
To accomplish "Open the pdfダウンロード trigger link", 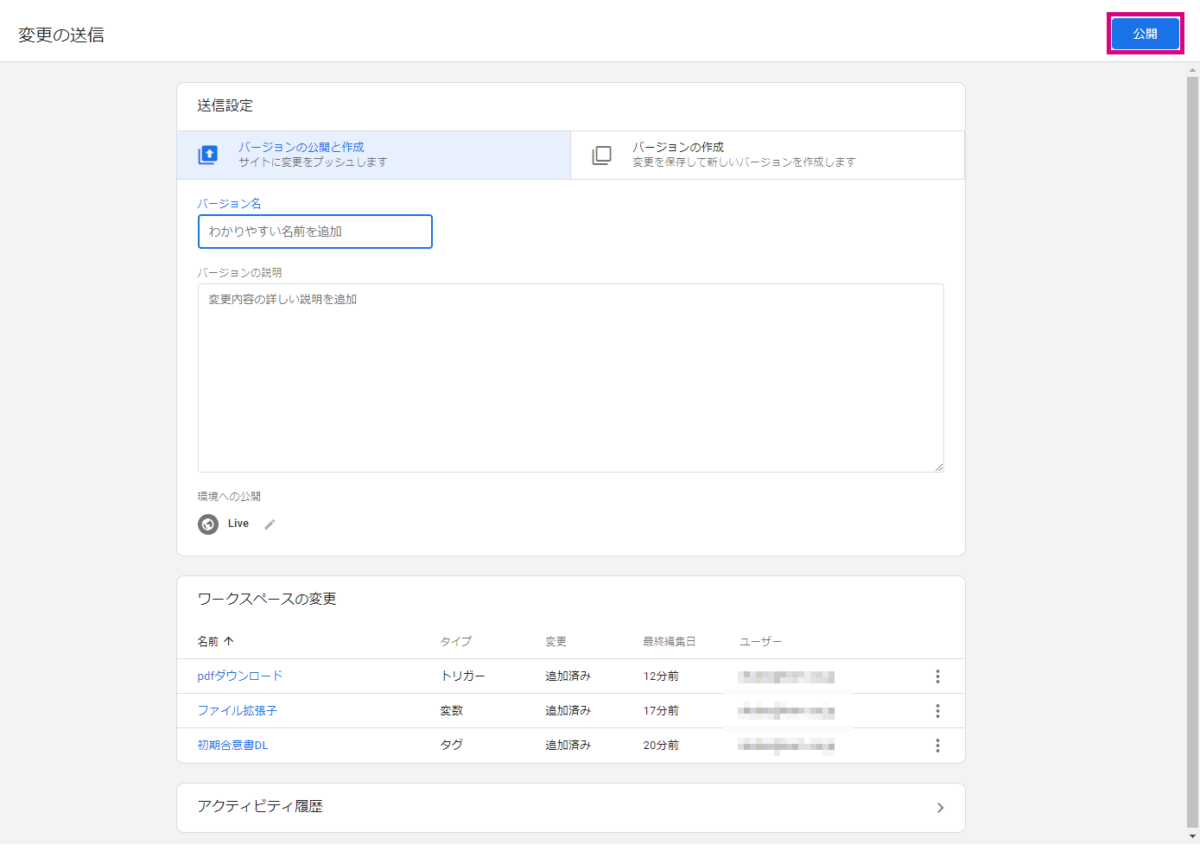I will [240, 676].
